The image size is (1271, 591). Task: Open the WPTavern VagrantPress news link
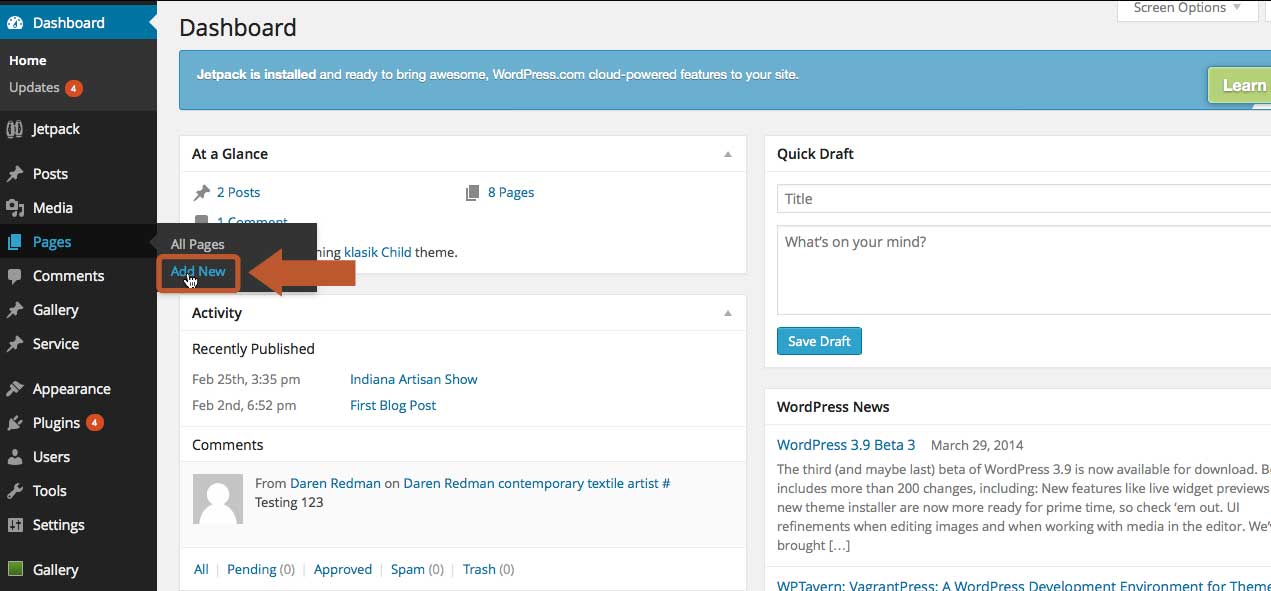[1024, 587]
